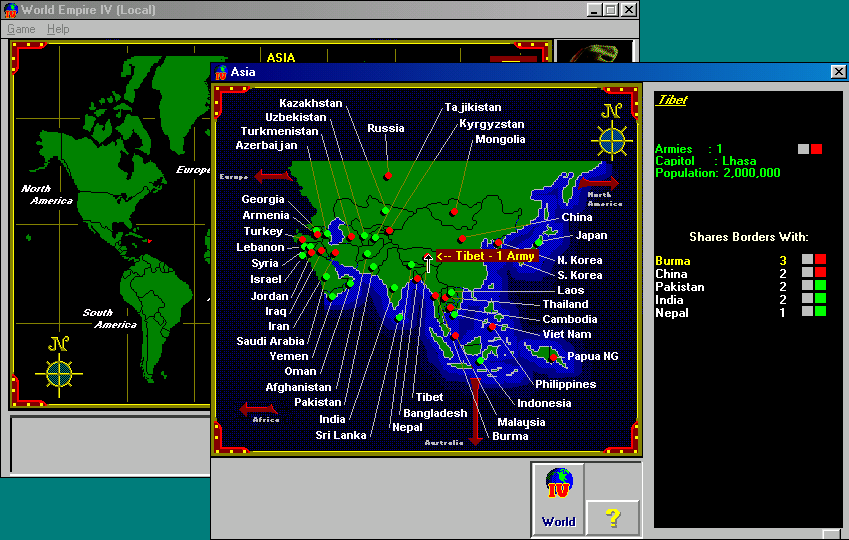Select the Laos country label
849x540 pixels.
(571, 290)
